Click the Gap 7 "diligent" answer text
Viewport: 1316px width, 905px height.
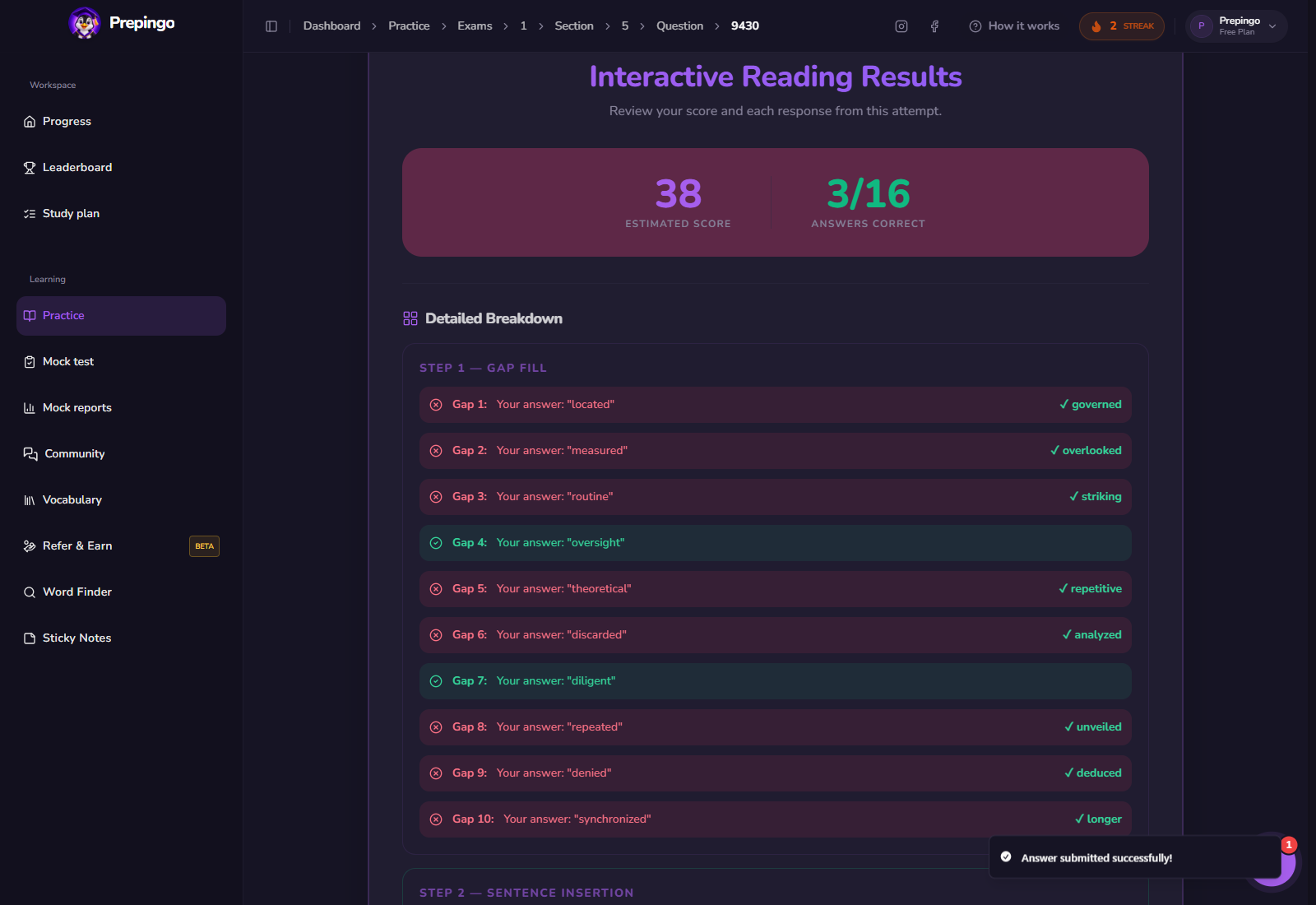click(x=556, y=681)
